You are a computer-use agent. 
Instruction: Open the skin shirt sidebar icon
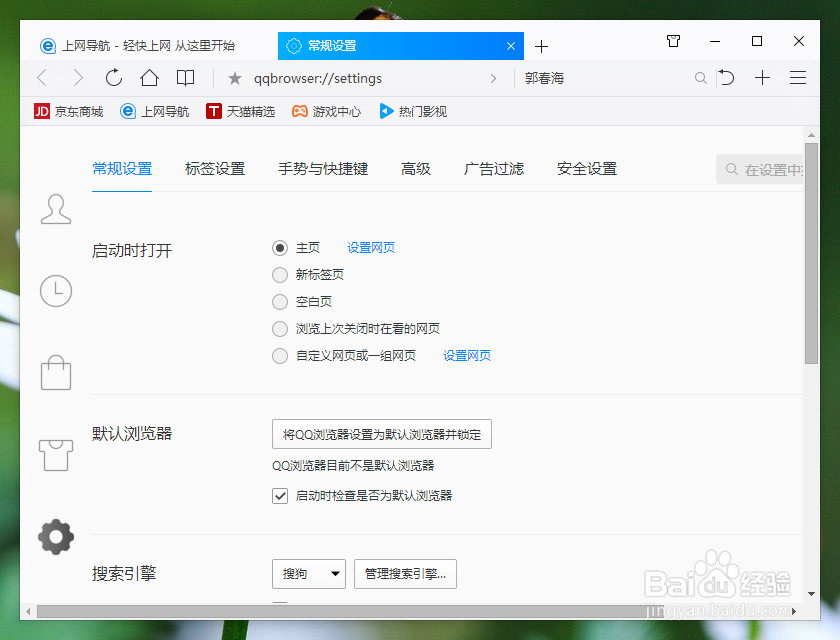click(x=56, y=455)
